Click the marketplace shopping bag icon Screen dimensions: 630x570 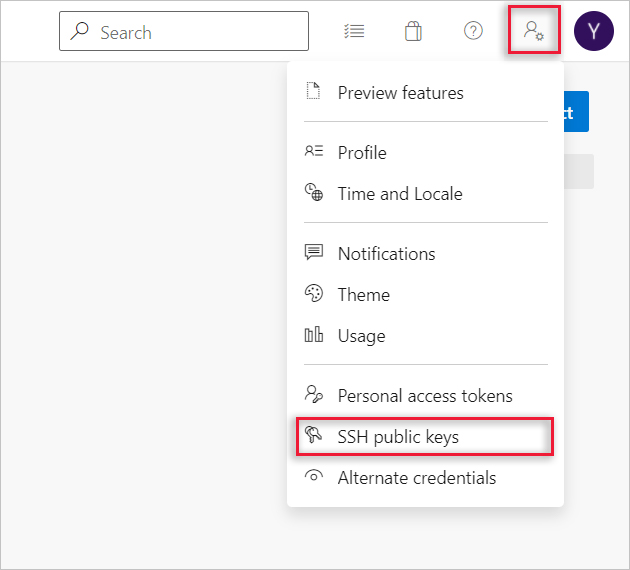(x=413, y=31)
